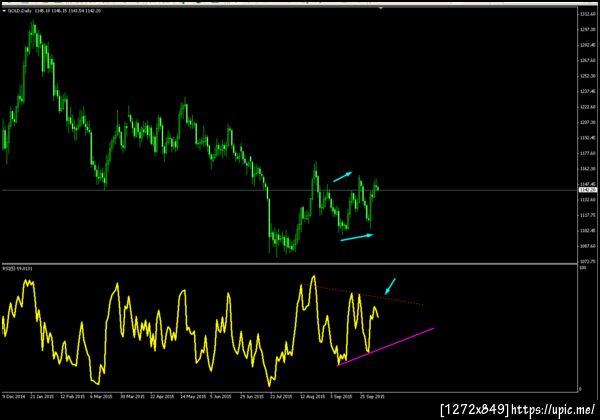Click the 5 Jun 2015 date label

(x=221, y=397)
